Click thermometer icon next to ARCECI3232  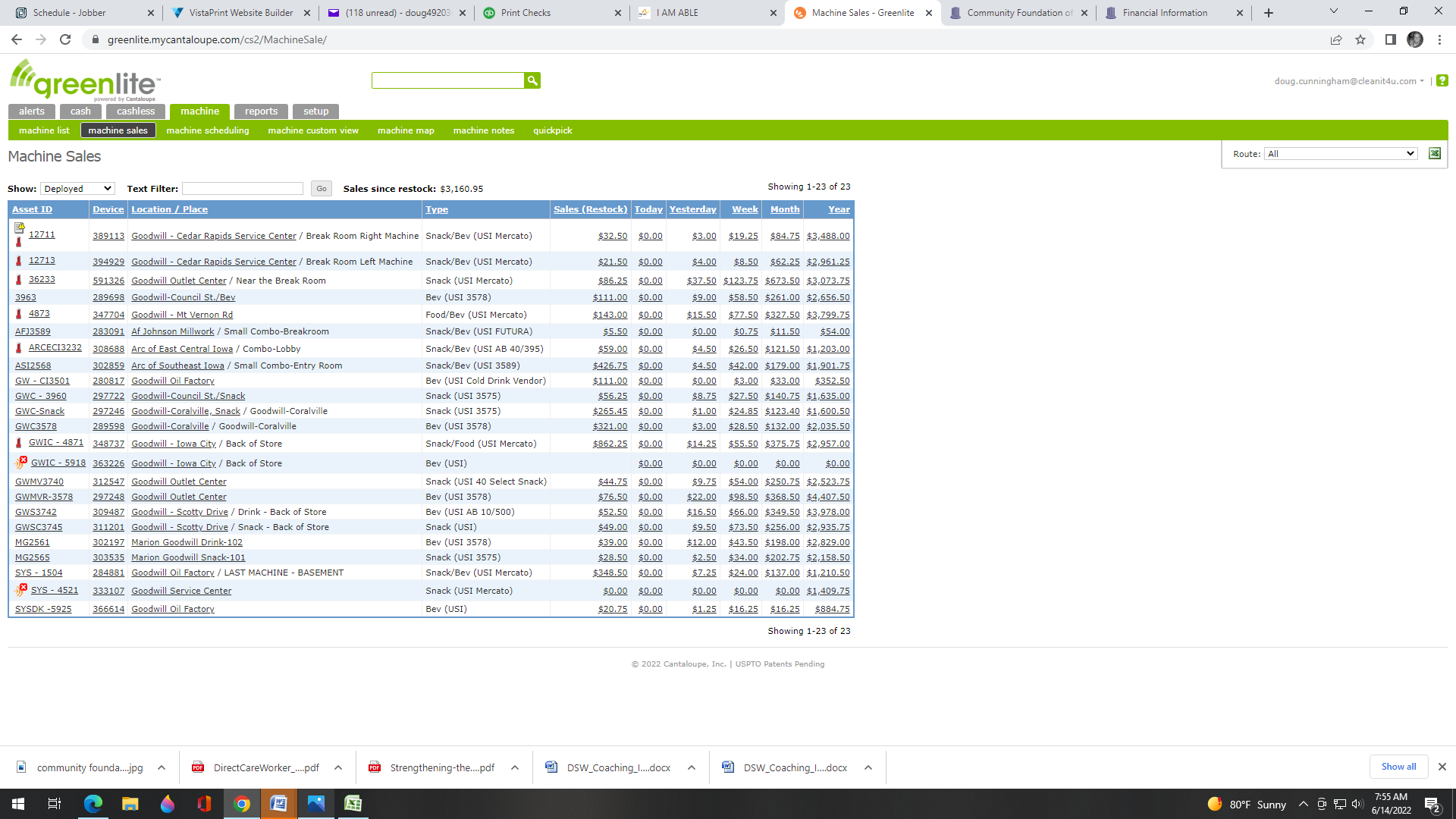pos(19,348)
